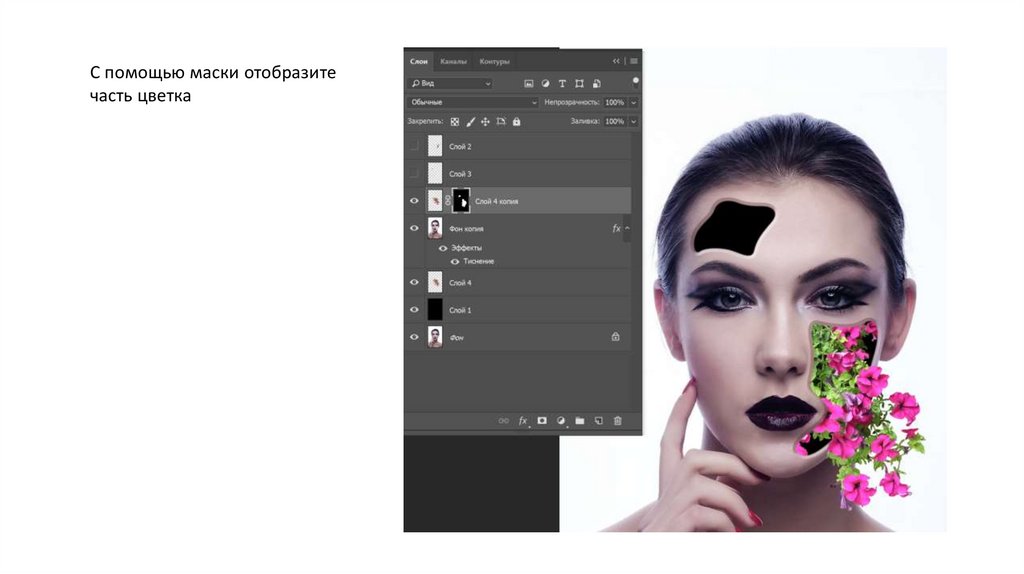The image size is (1024, 574).
Task: Click the lock icon on Фон layer
Action: [x=615, y=337]
